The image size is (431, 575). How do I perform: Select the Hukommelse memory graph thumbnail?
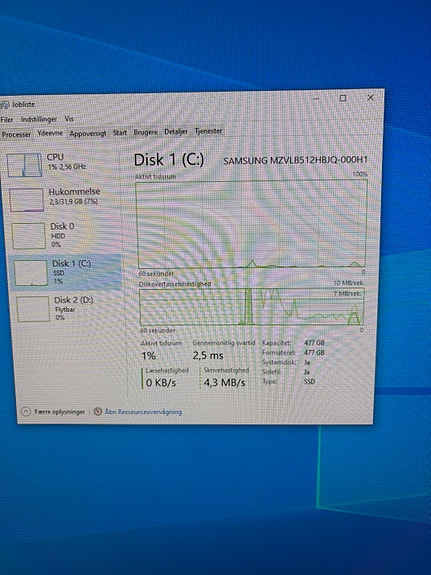[x=26, y=200]
